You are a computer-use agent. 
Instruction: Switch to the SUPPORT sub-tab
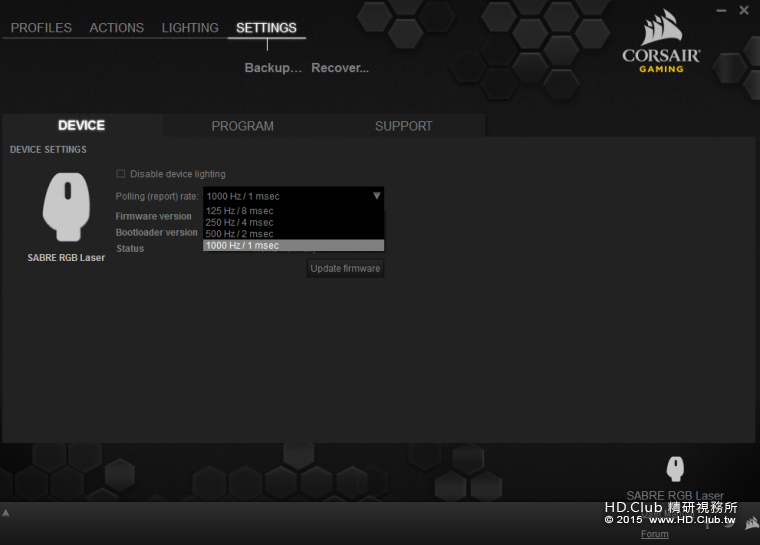(403, 126)
